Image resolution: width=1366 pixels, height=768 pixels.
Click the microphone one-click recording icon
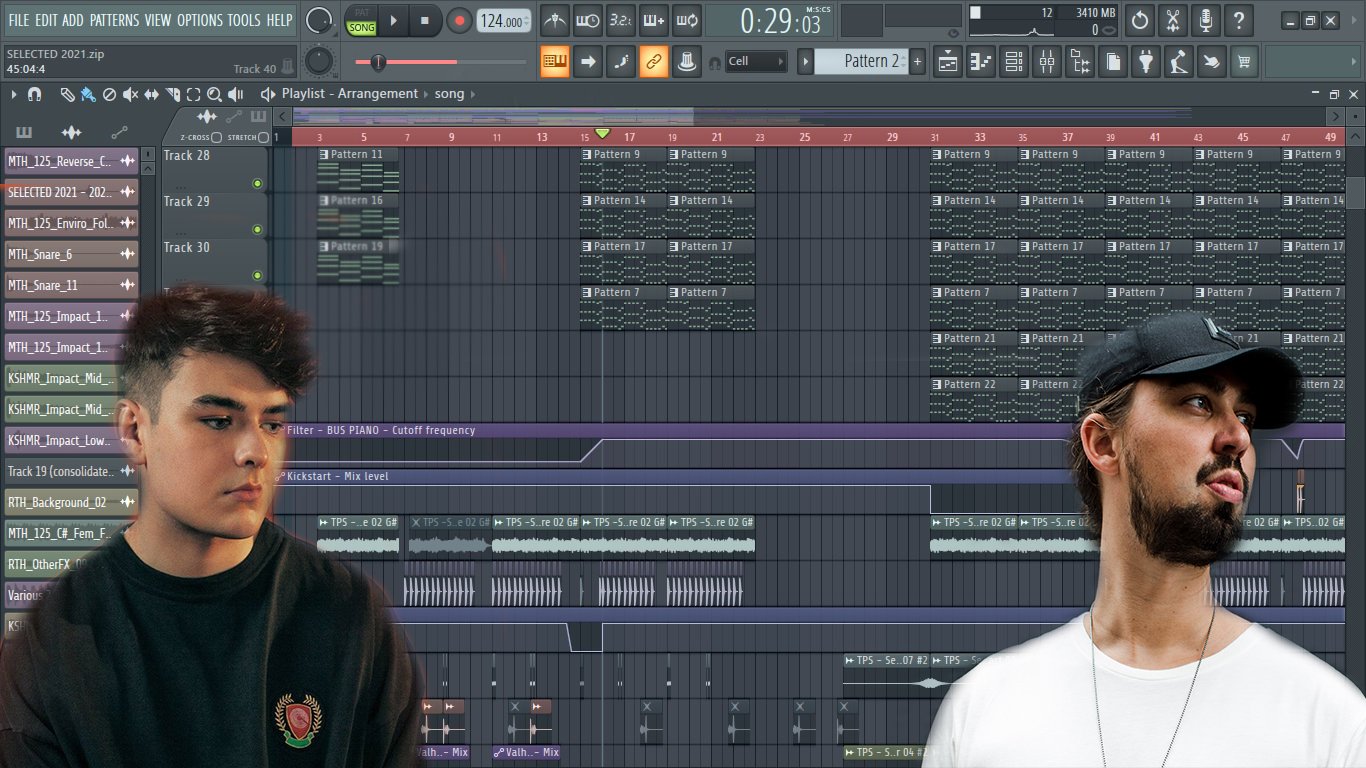click(x=1206, y=20)
